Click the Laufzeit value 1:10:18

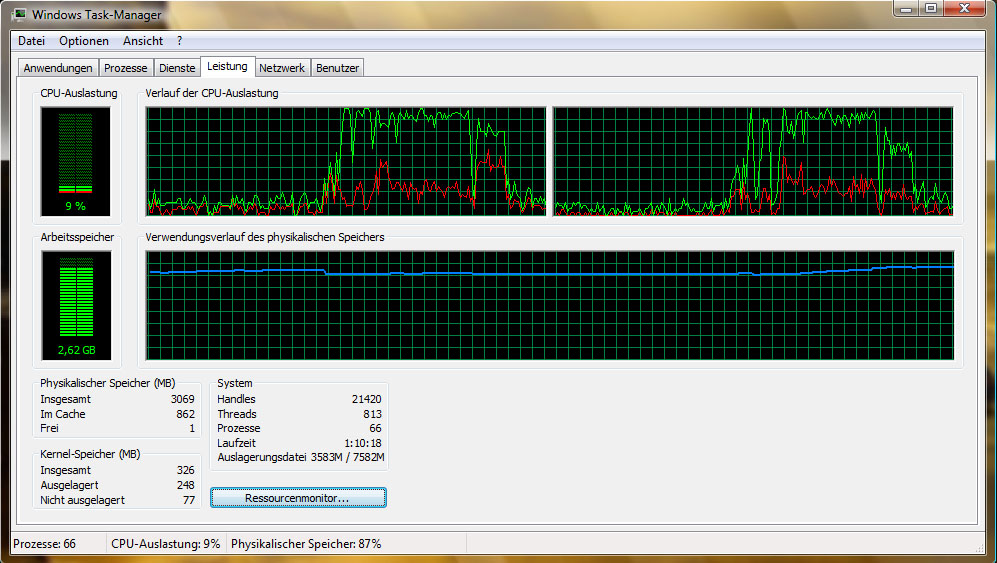[362, 443]
